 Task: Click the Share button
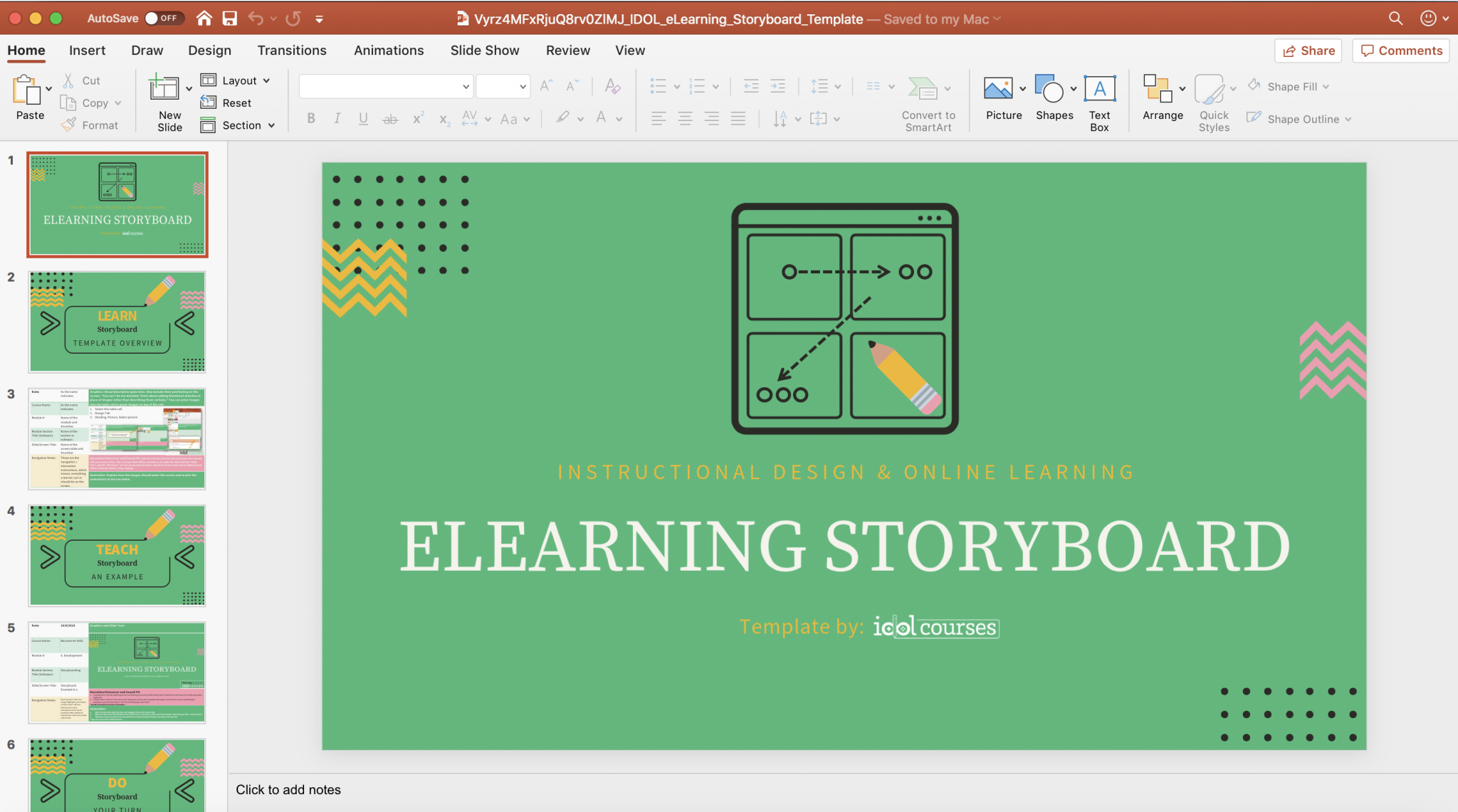[x=1308, y=51]
